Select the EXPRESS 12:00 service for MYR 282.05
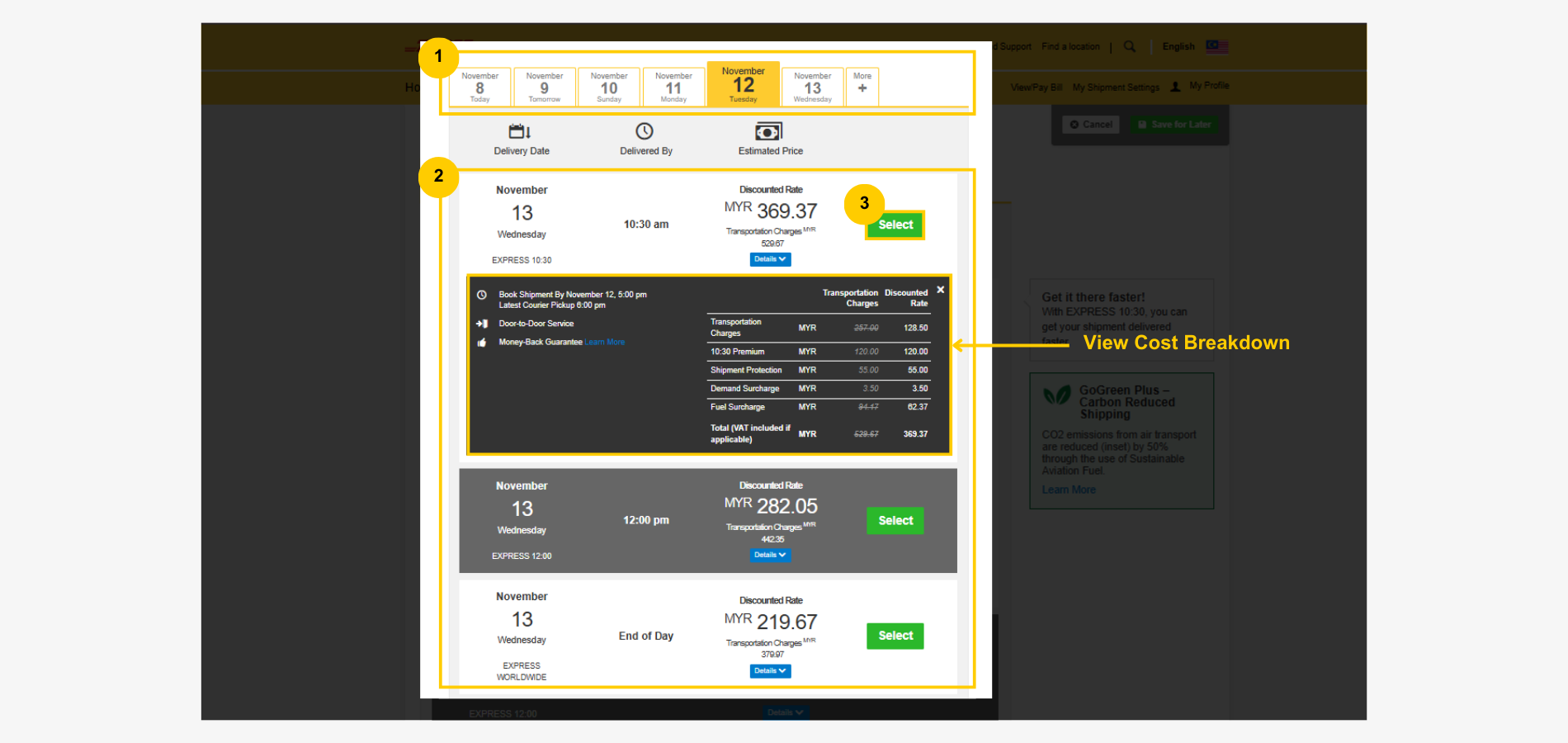 point(895,521)
